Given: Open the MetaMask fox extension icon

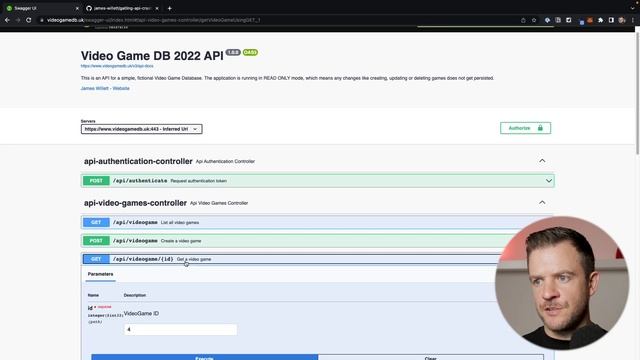Looking at the screenshot, I should [x=590, y=20].
